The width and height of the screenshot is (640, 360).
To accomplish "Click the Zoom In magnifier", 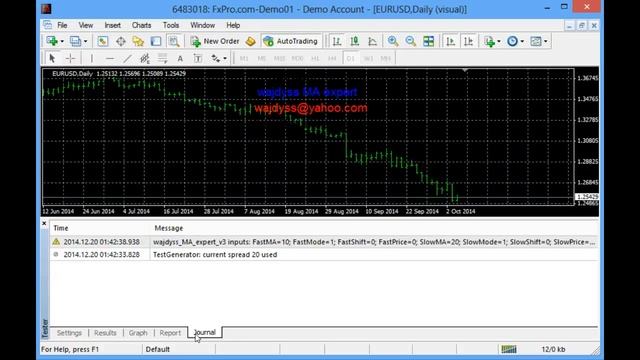I will pos(393,41).
